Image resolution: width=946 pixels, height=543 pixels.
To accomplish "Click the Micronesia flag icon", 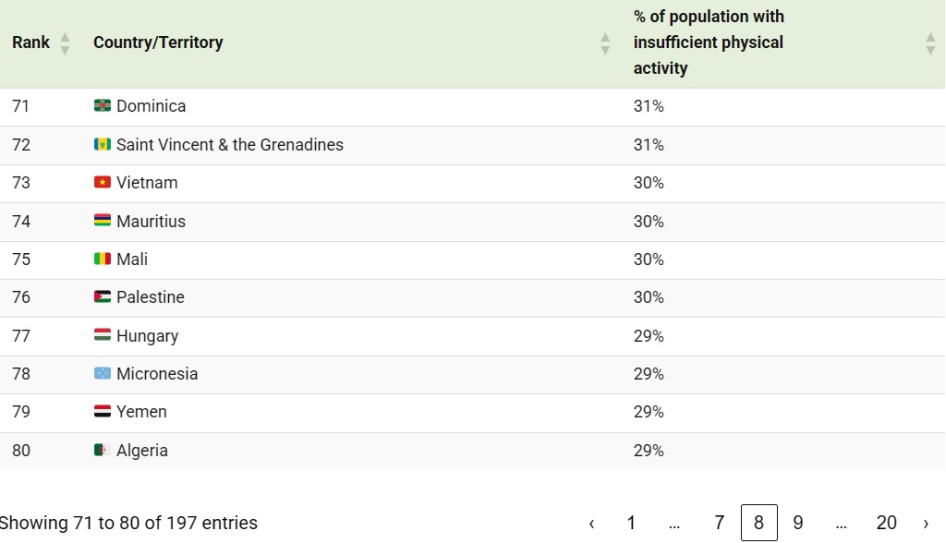I will point(102,373).
